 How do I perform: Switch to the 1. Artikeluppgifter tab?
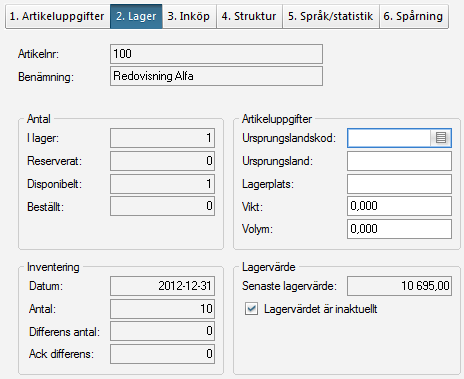pyautogui.click(x=57, y=16)
